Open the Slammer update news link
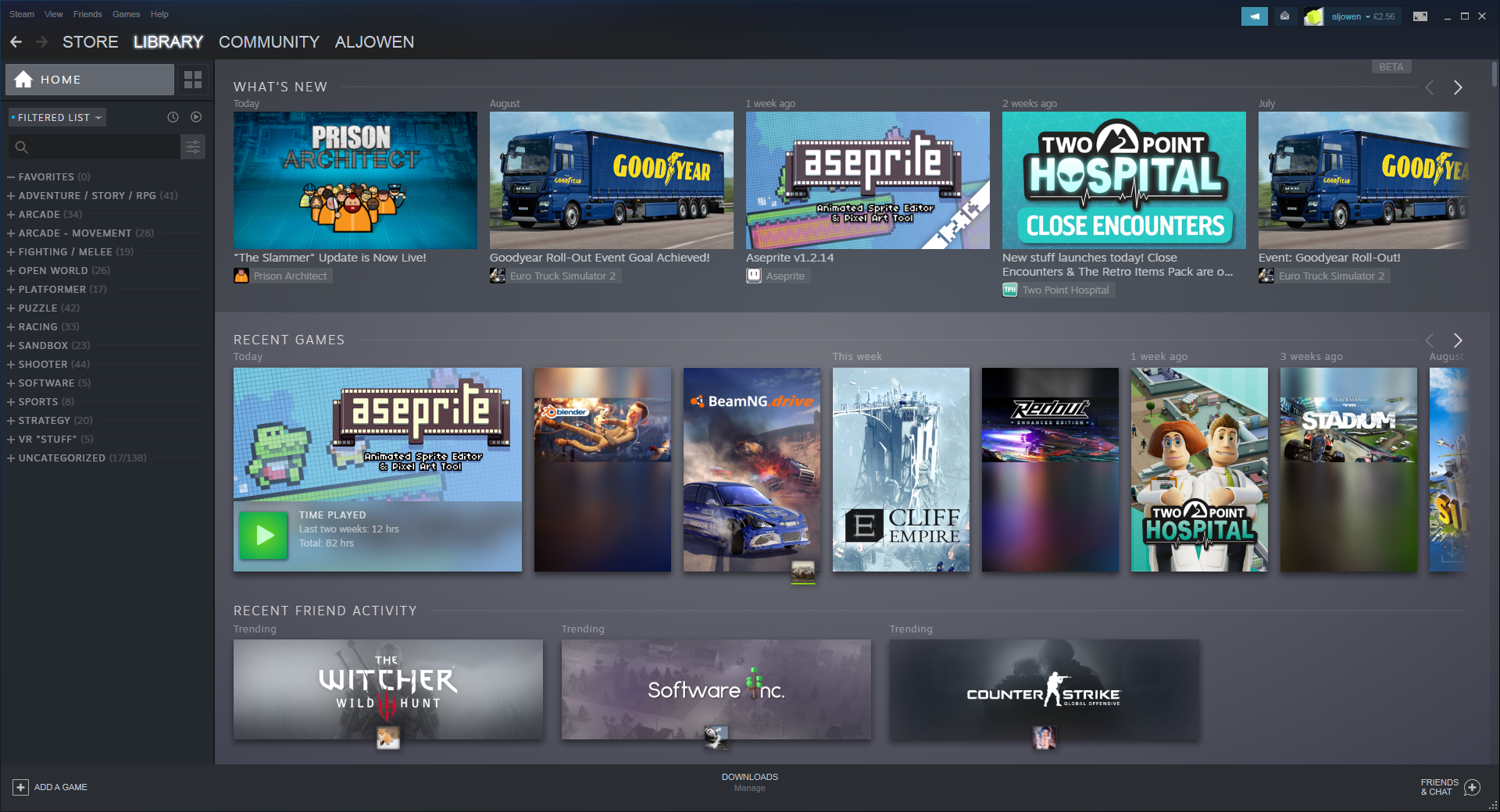 330,258
